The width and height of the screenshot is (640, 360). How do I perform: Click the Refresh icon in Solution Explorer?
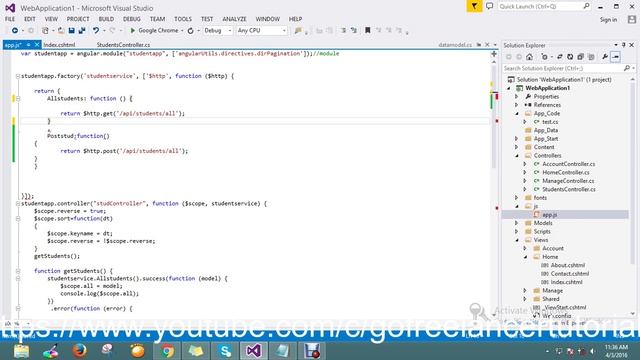point(570,57)
